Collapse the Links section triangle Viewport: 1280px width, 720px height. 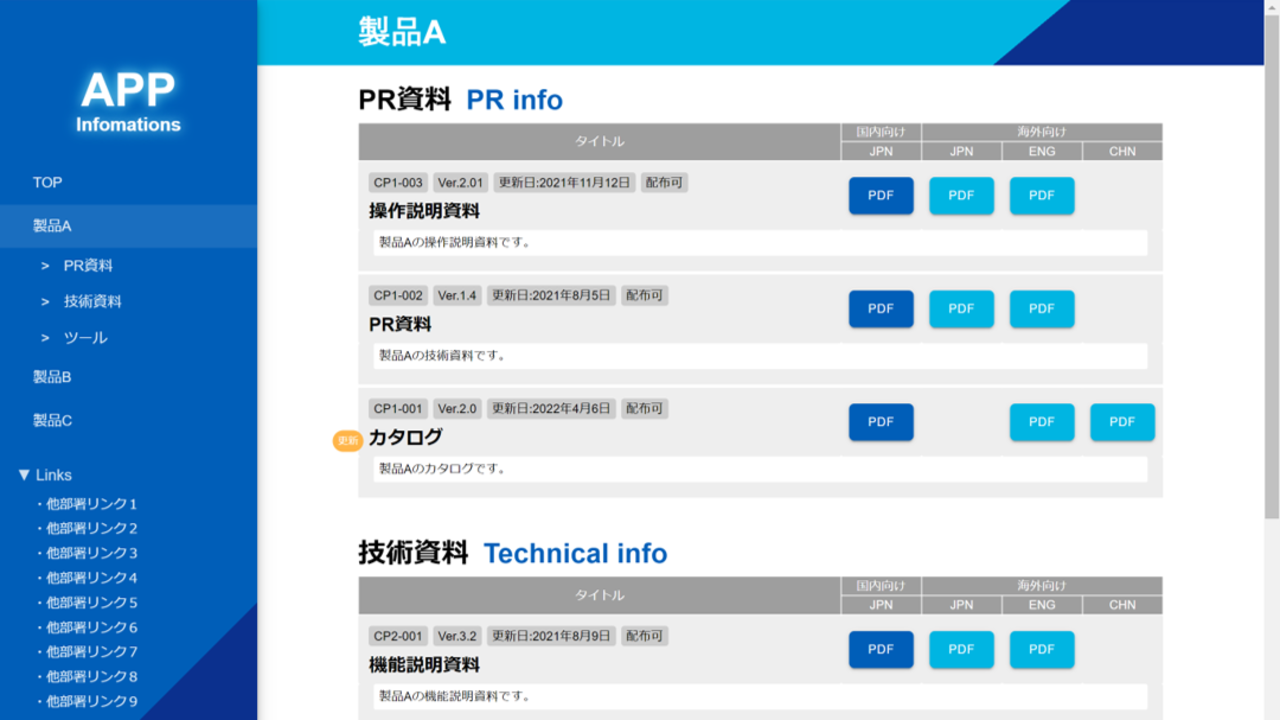(24, 475)
